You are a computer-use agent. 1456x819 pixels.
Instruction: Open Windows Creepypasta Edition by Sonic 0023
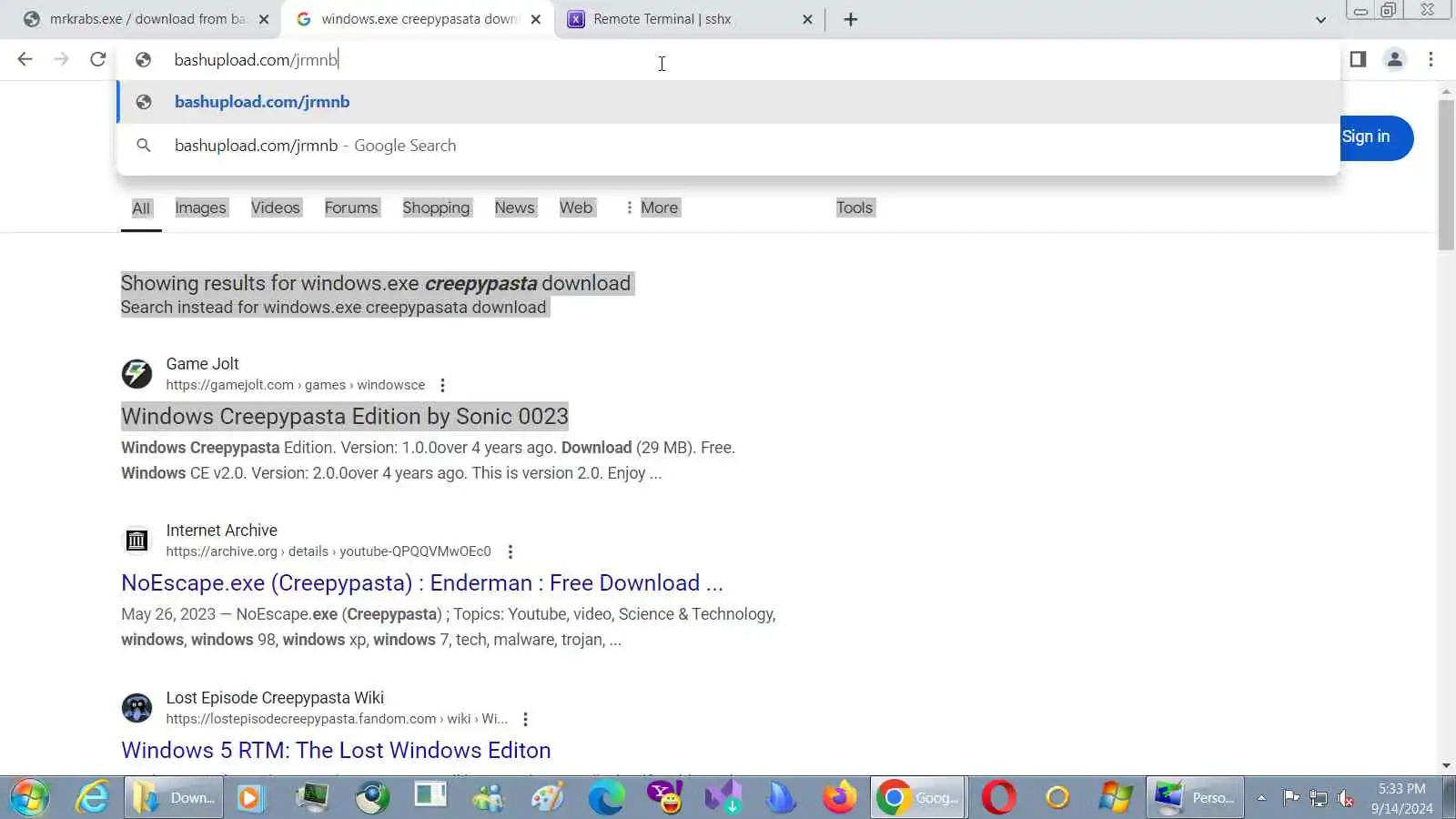click(345, 416)
